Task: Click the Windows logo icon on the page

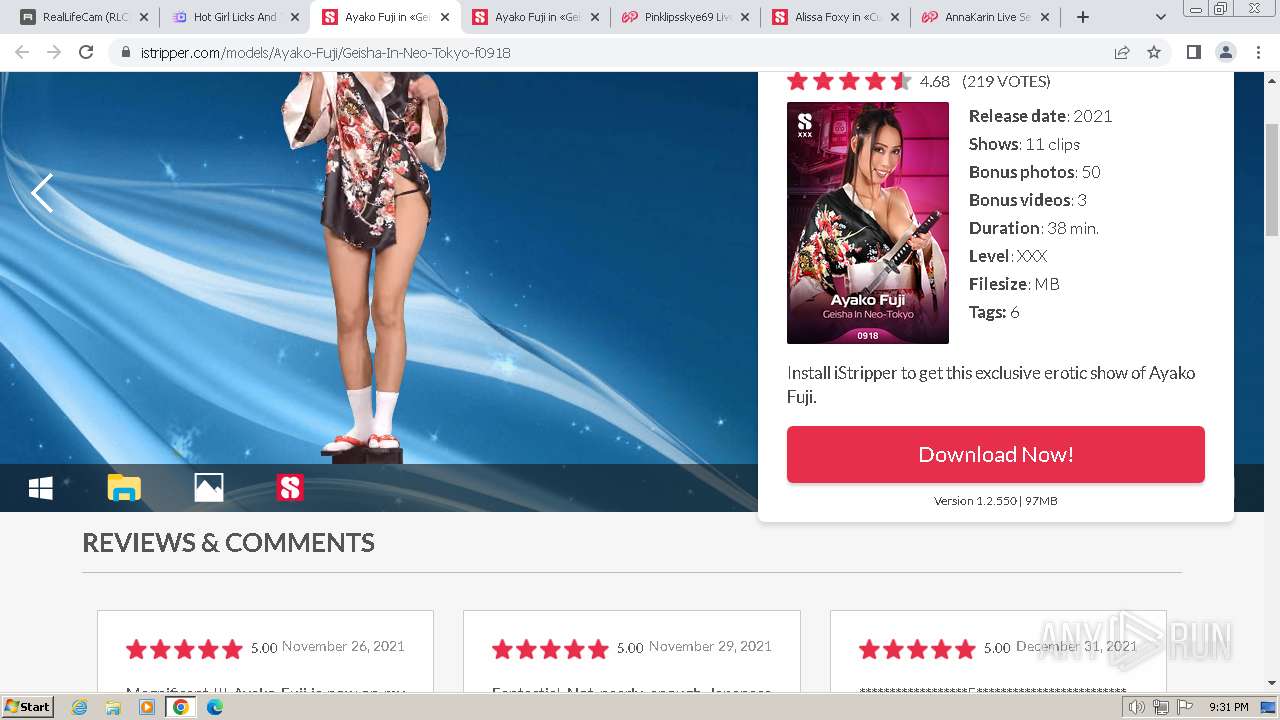Action: pyautogui.click(x=41, y=488)
